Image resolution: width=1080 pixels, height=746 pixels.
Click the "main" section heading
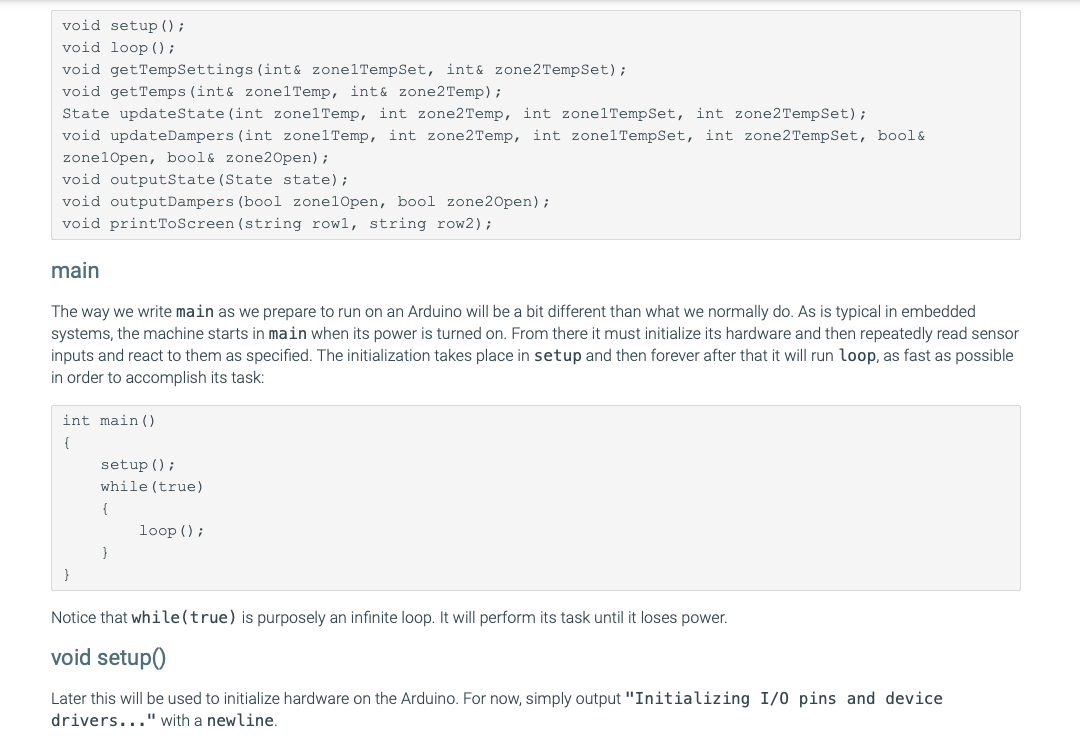[x=75, y=271]
